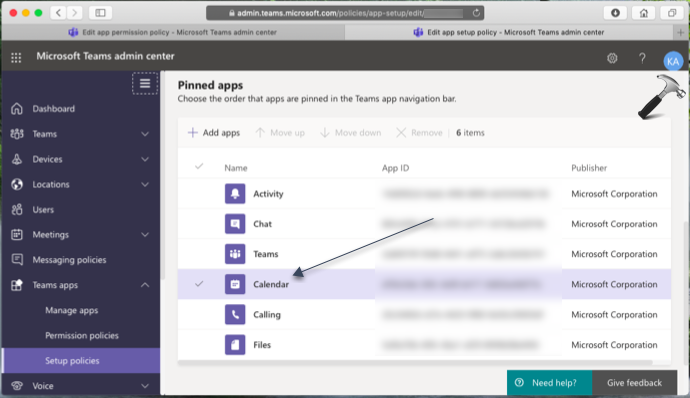Open a new Safari tab with plus
Screen dimensions: 690x398
(680, 32)
